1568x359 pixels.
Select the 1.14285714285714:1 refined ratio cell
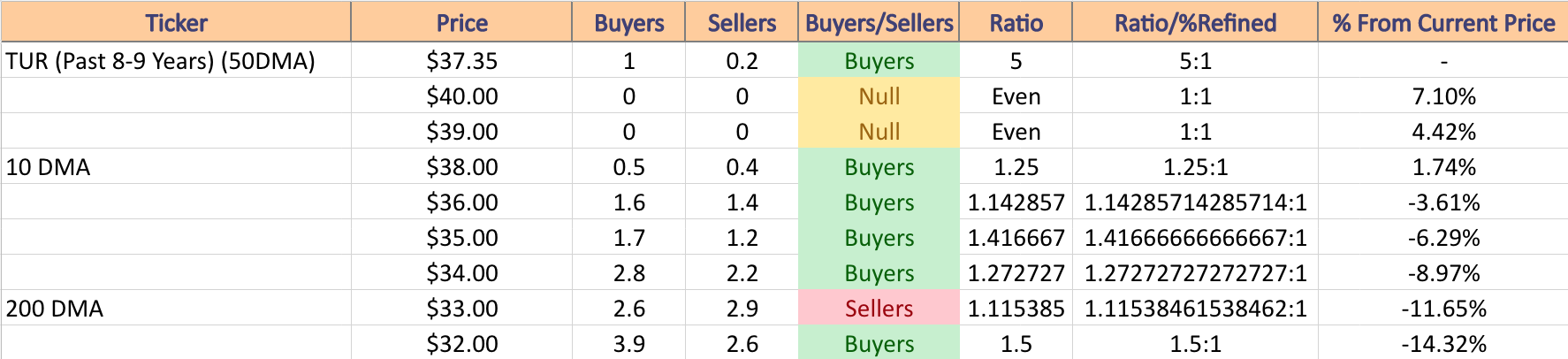tap(1195, 202)
